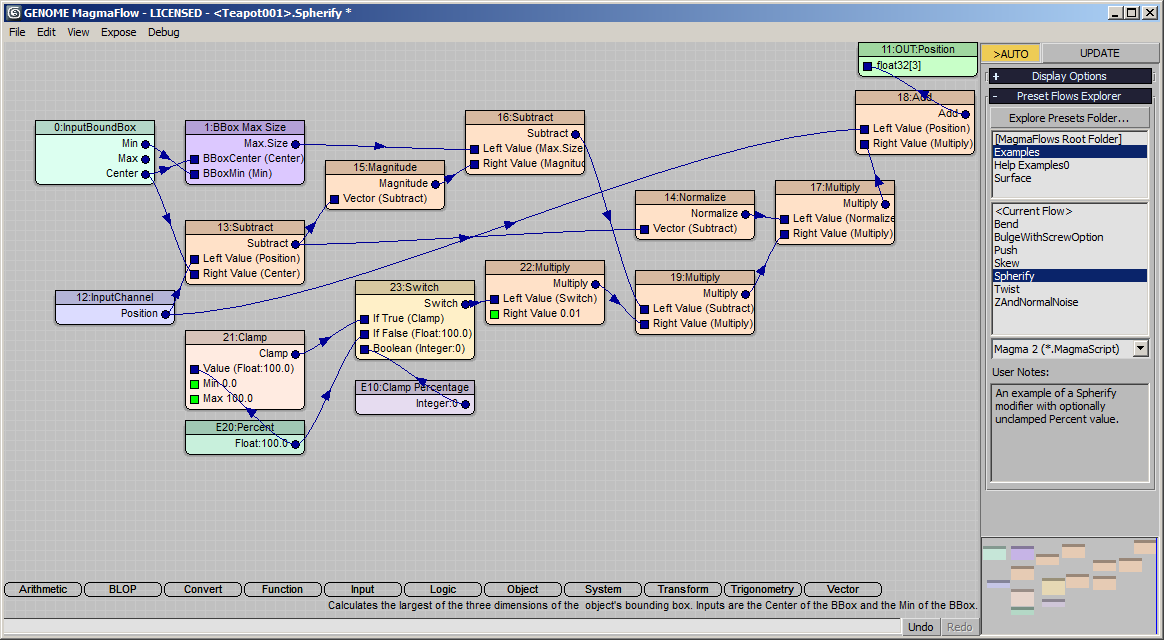Open the Trigonometry node category

762,590
